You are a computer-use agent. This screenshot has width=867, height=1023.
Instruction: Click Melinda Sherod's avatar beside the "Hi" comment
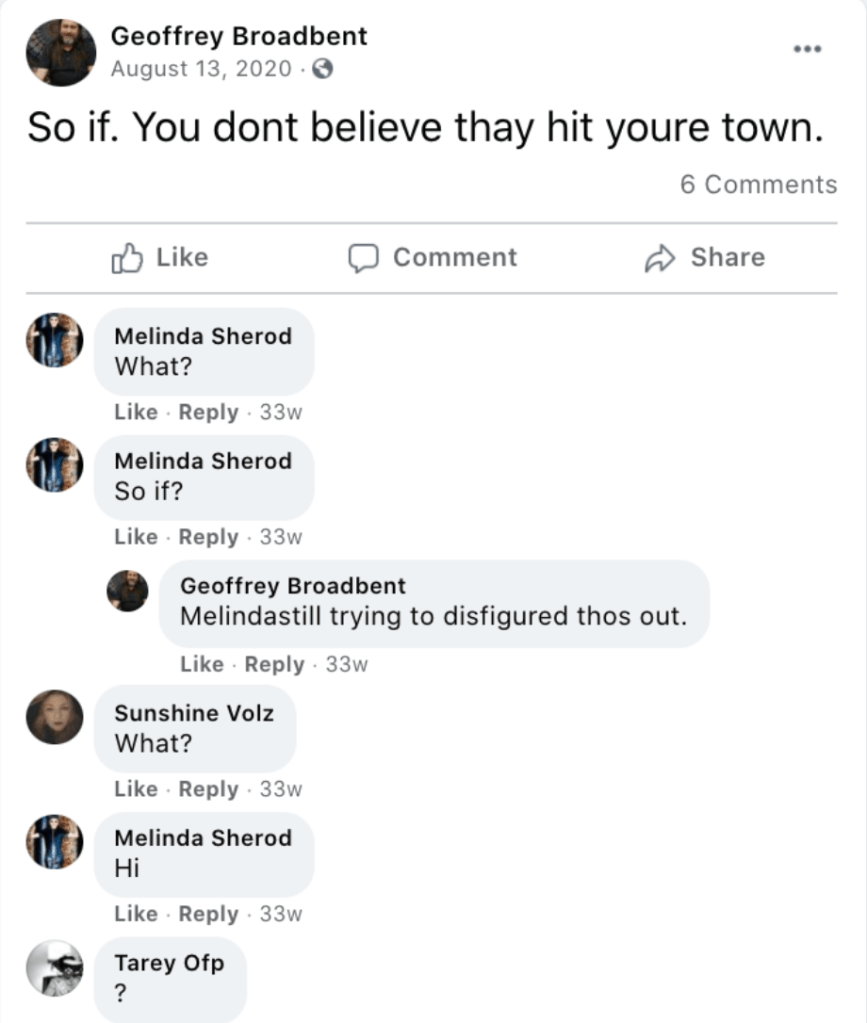(x=55, y=842)
